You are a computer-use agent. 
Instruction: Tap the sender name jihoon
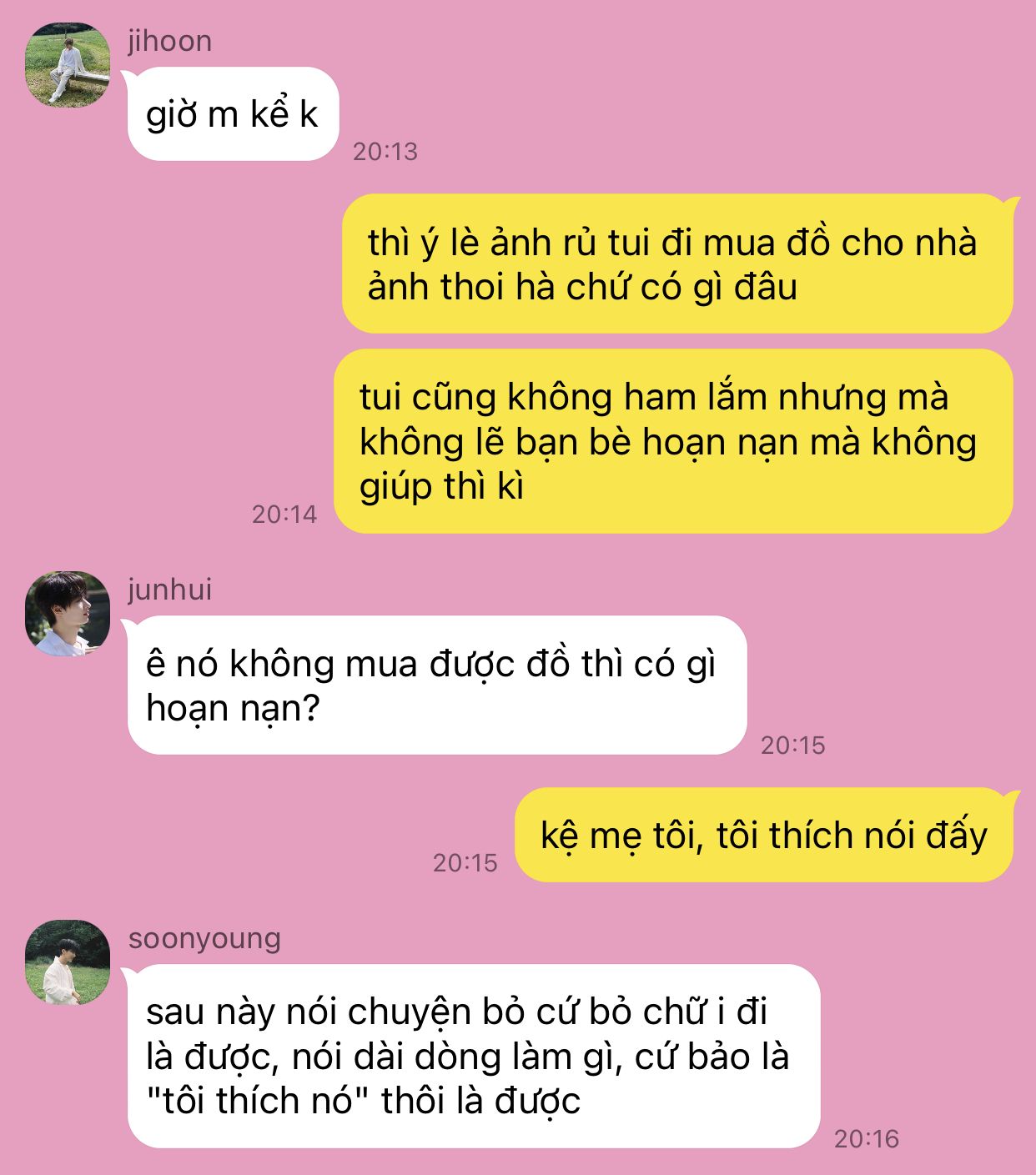pyautogui.click(x=169, y=41)
